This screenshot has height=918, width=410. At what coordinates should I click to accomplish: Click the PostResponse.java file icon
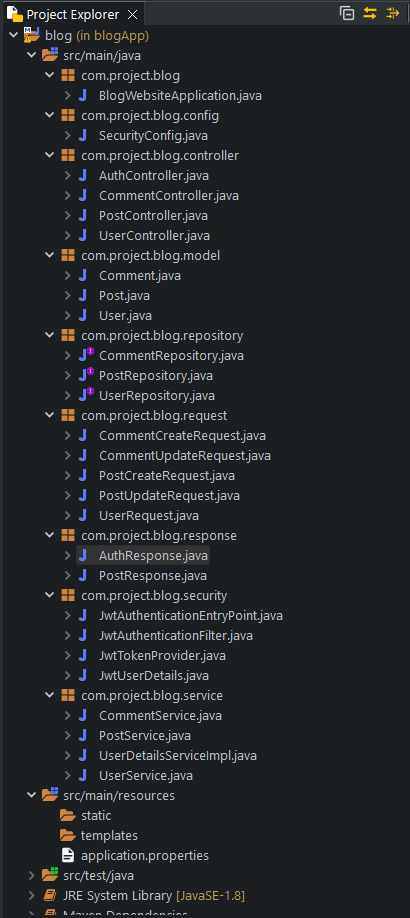click(83, 576)
